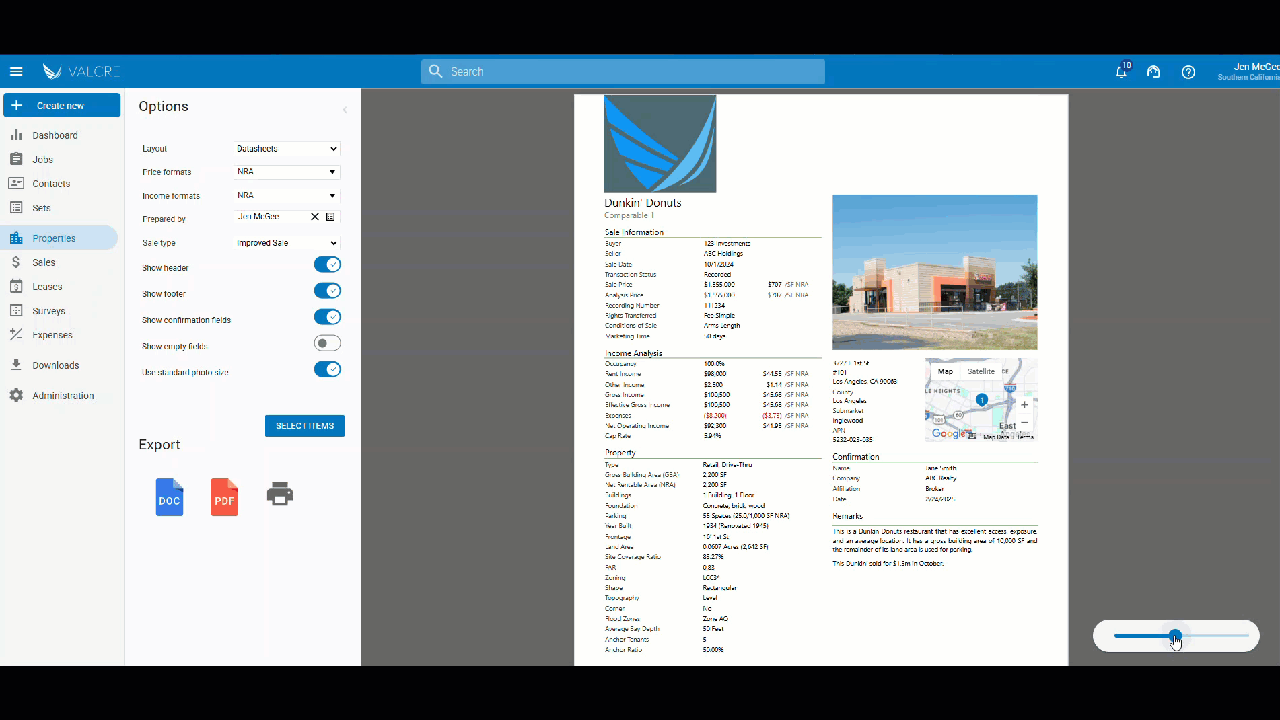Screen dimensions: 1280x720
Task: Click the Create new button
Action: coord(61,105)
